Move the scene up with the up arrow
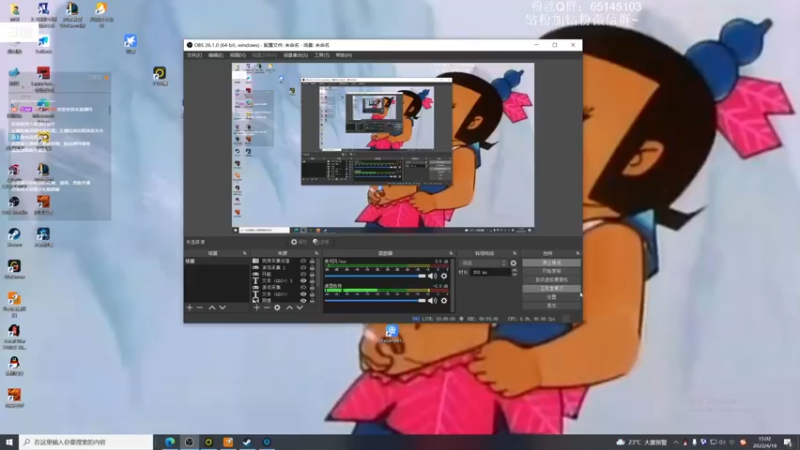Image resolution: width=800 pixels, height=450 pixels. pyautogui.click(x=212, y=308)
